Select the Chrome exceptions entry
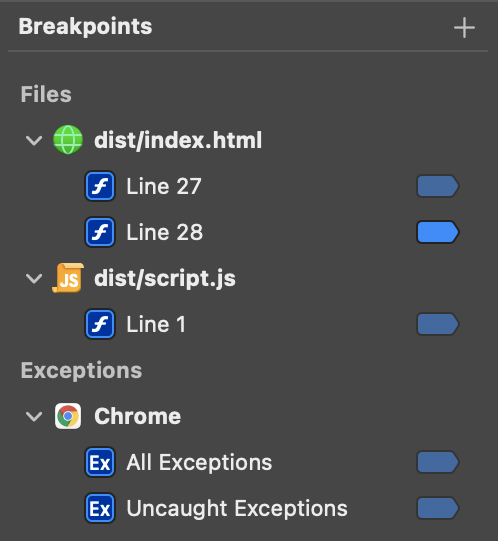498x541 pixels. [x=138, y=416]
